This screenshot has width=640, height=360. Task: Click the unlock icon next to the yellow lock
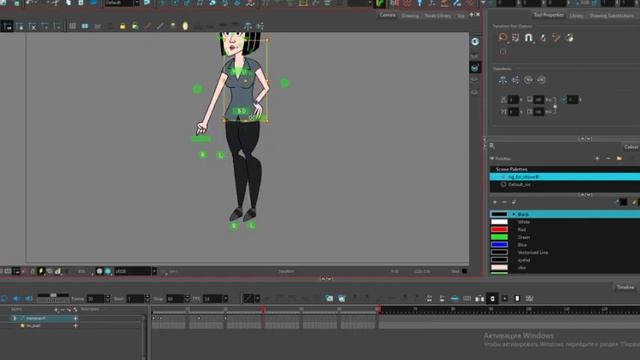[135, 27]
